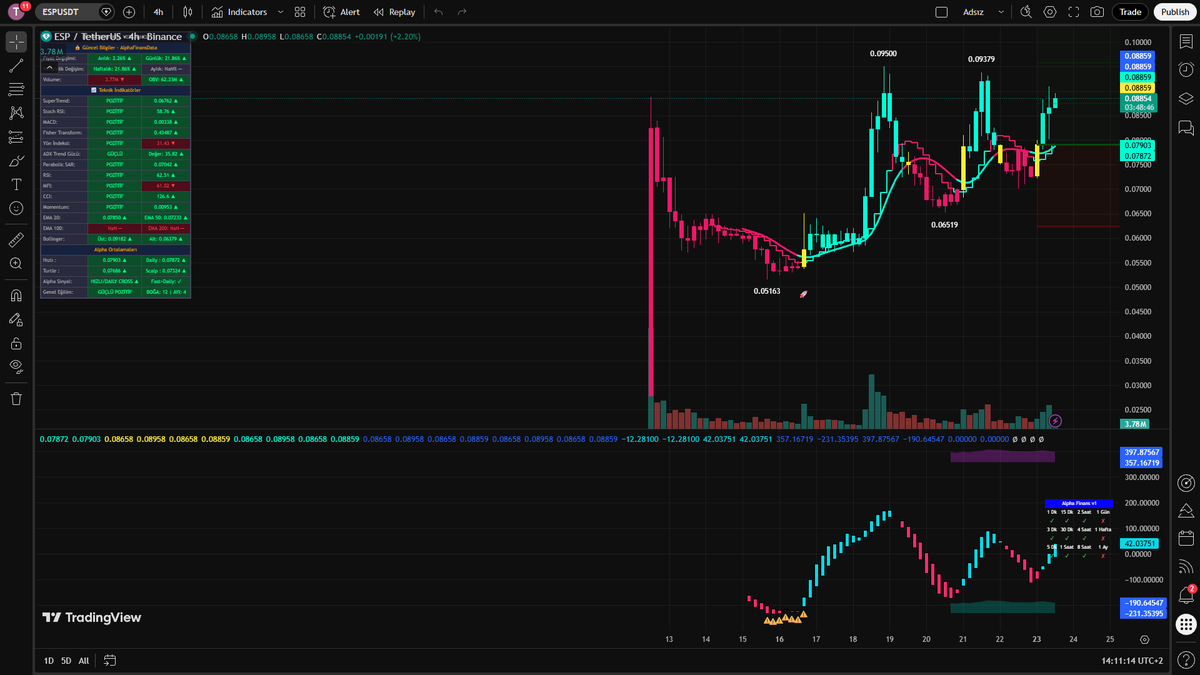This screenshot has height=675, width=1200.
Task: Select the All date range
Action: point(84,660)
